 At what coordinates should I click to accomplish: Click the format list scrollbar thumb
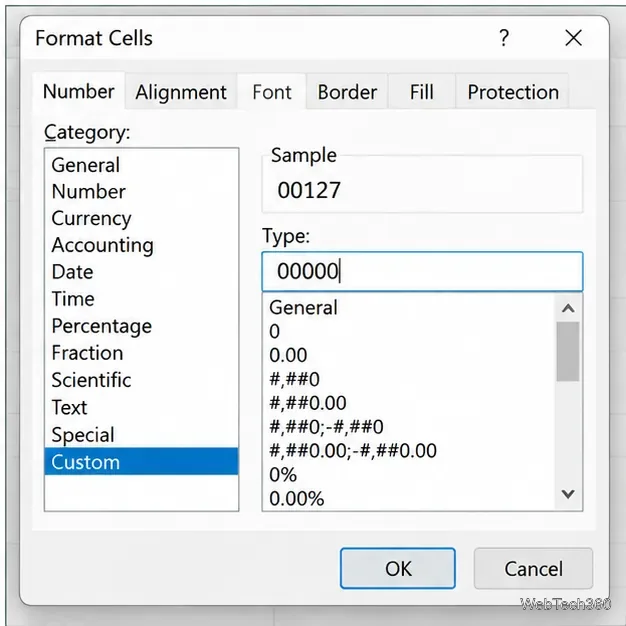568,351
